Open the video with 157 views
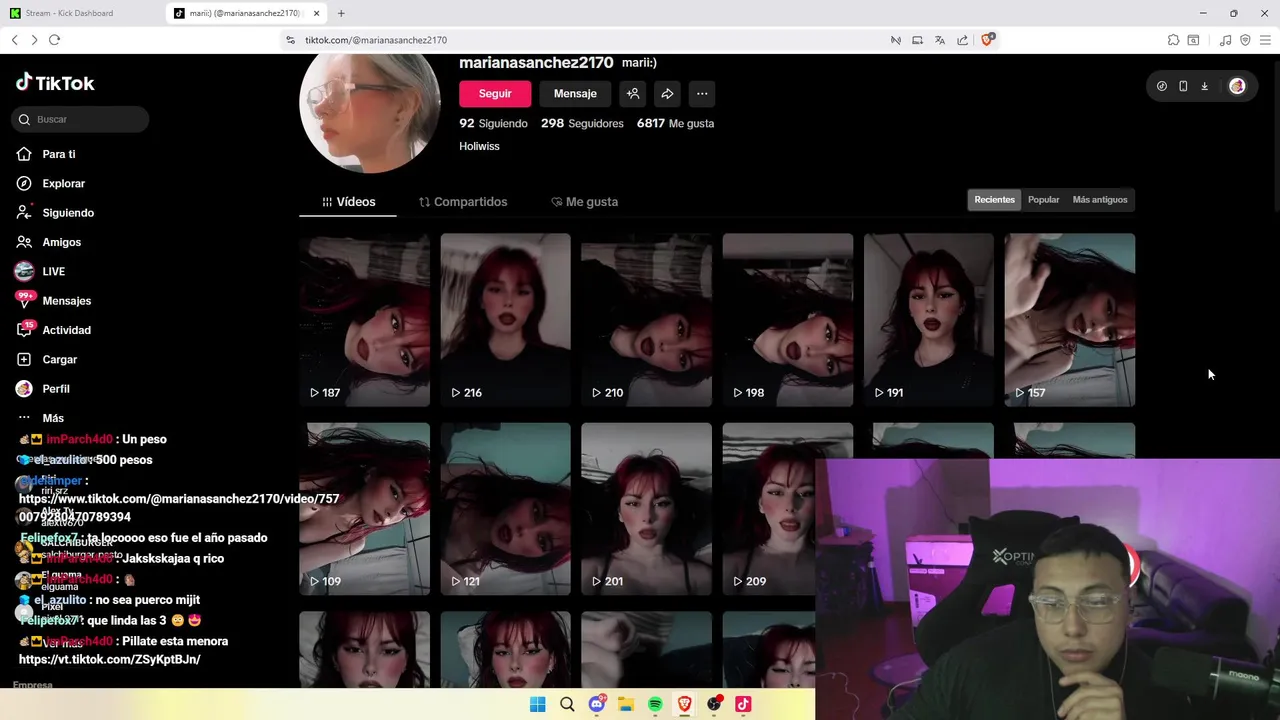1280x720 pixels. click(x=1070, y=320)
